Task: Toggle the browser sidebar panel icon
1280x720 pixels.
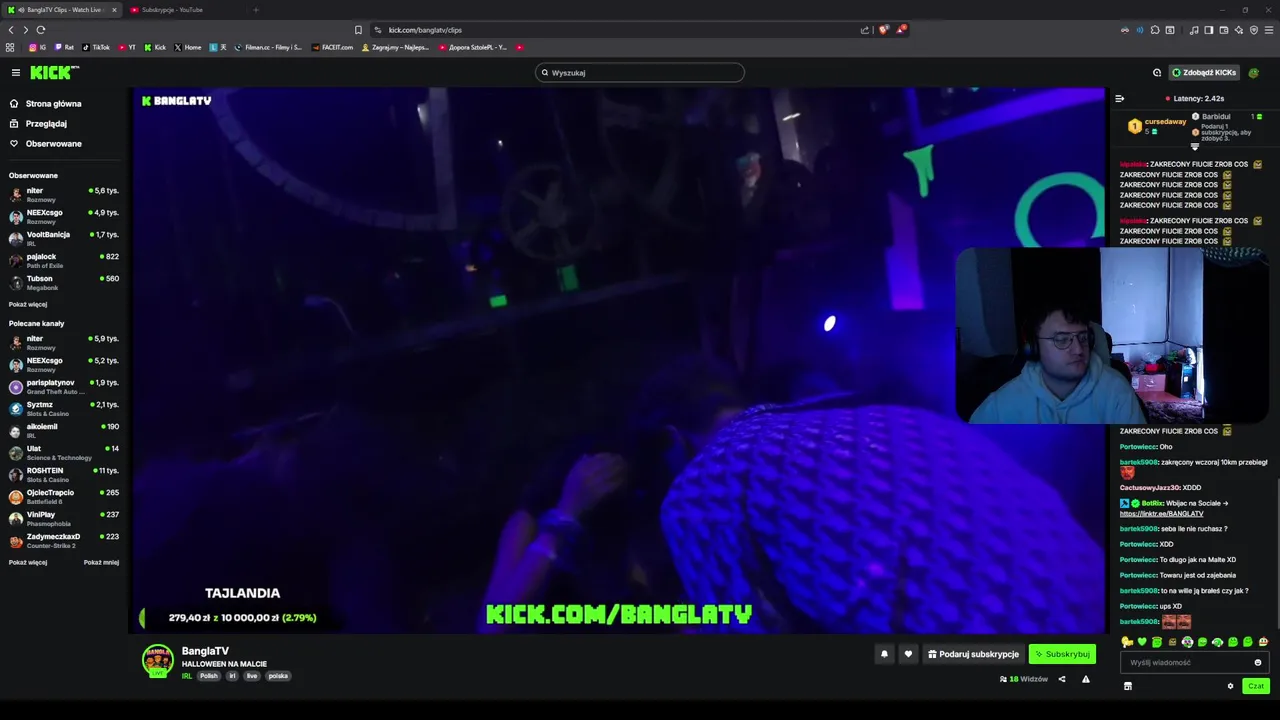Action: coord(1209,30)
